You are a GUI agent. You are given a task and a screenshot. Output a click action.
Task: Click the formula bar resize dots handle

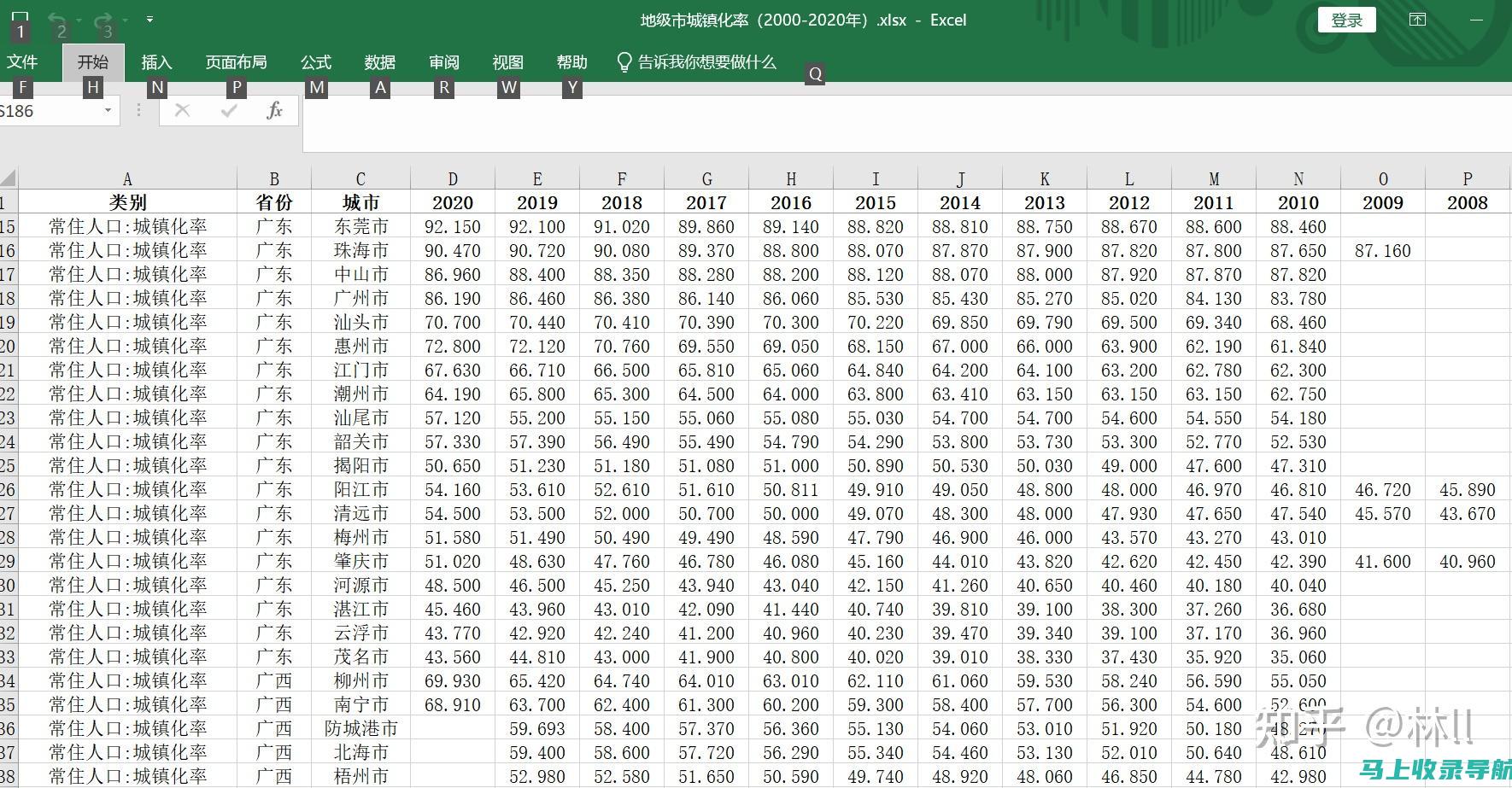point(138,110)
